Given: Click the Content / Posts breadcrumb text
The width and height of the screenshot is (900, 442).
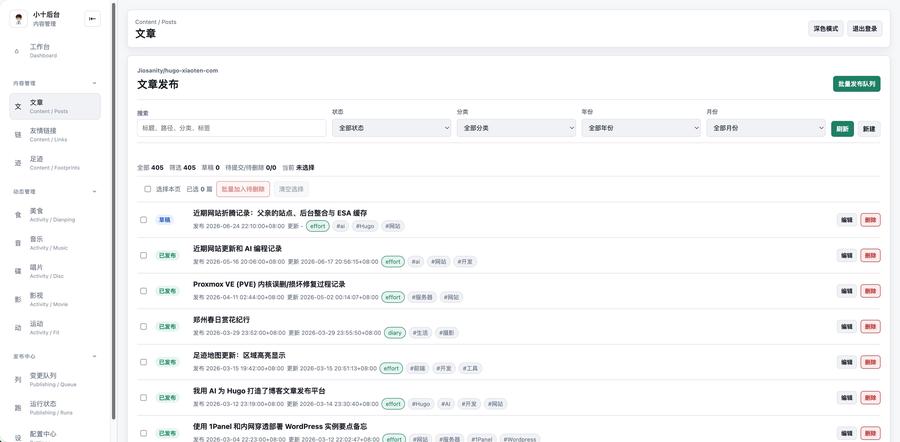Looking at the screenshot, I should coord(156,22).
